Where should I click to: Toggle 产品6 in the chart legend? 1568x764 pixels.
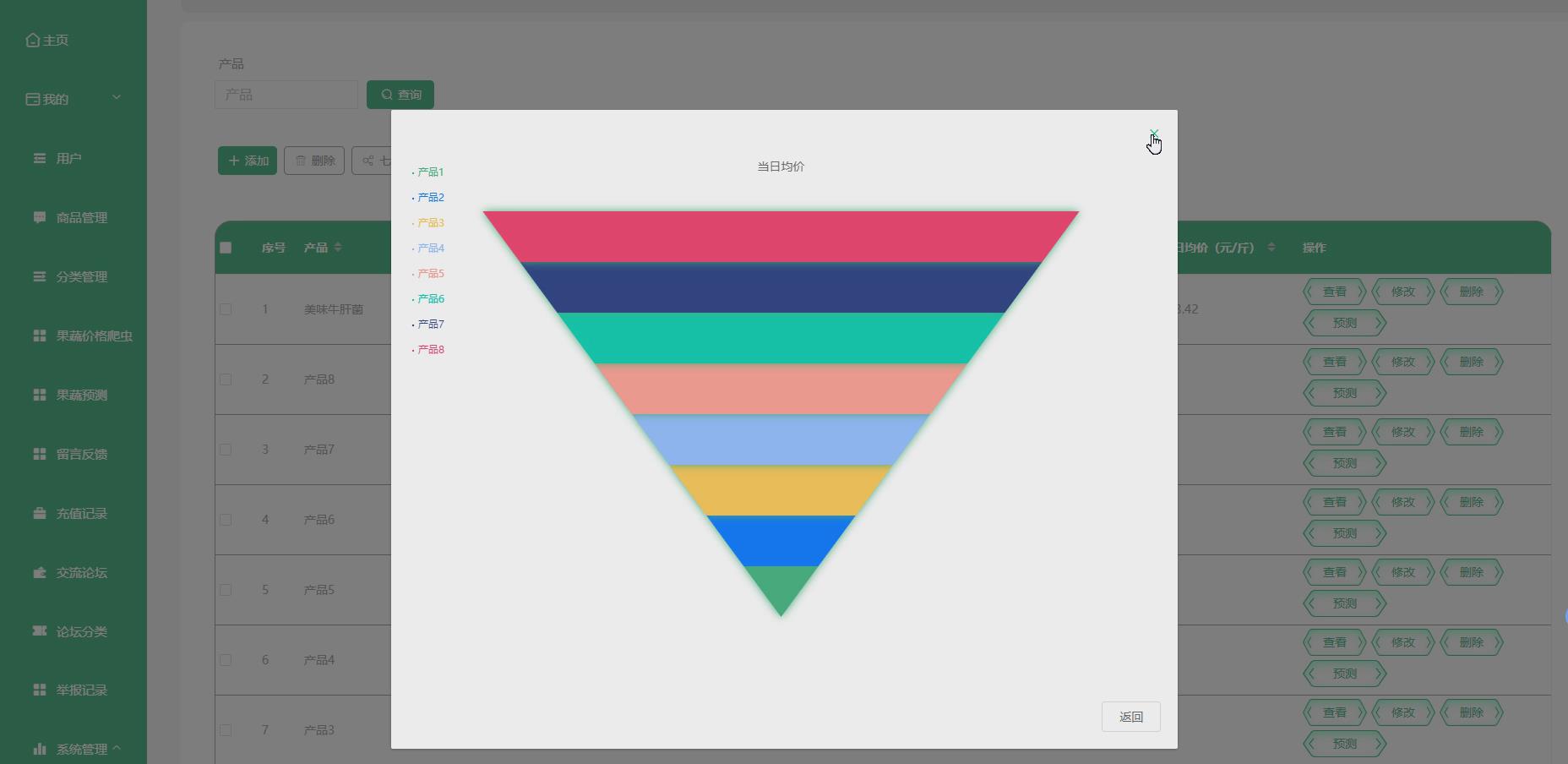click(427, 298)
